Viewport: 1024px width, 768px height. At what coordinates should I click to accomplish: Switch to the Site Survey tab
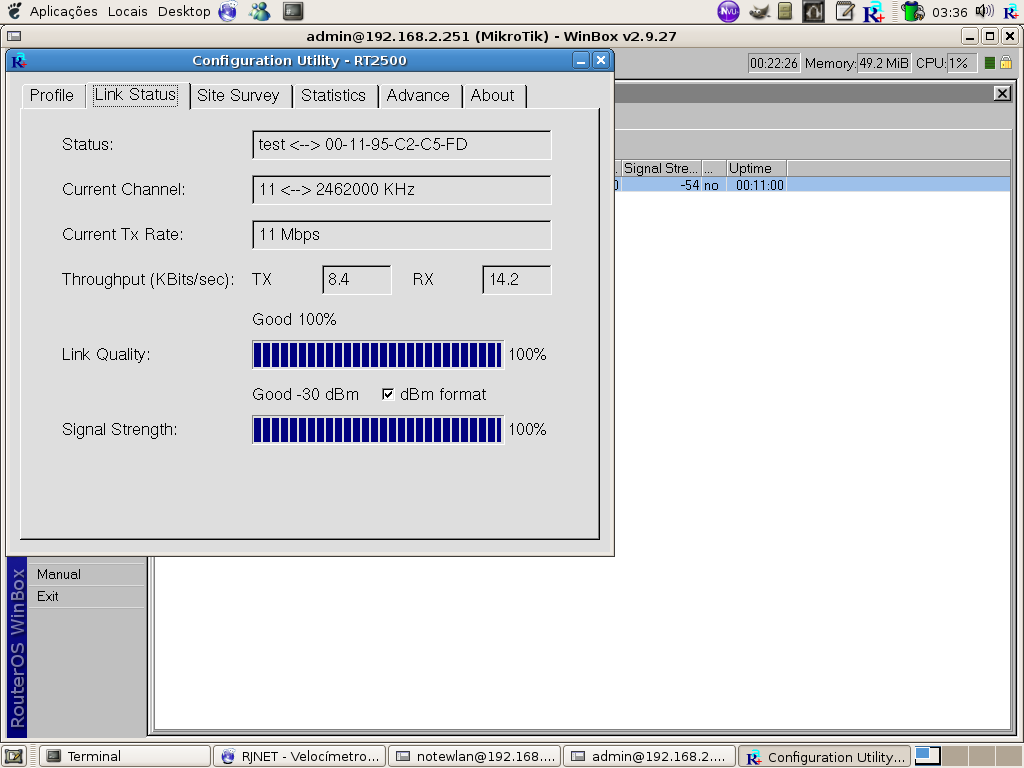click(x=238, y=95)
